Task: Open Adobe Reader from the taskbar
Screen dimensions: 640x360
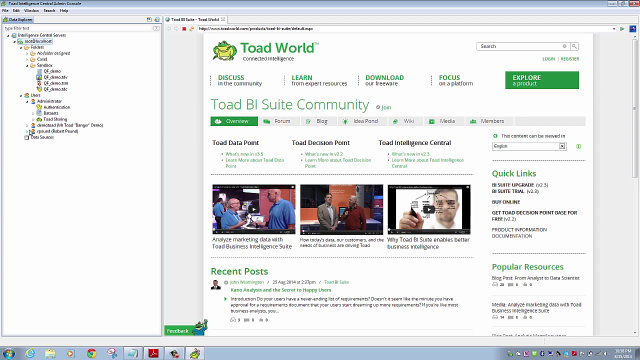Action: pyautogui.click(x=153, y=353)
